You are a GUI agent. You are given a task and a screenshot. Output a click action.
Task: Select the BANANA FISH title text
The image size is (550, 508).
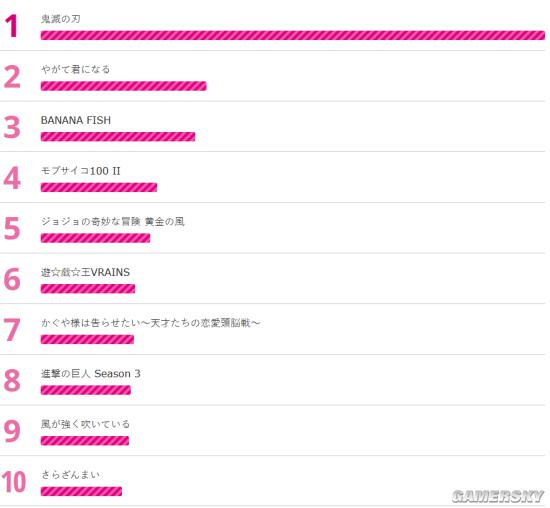[76, 120]
